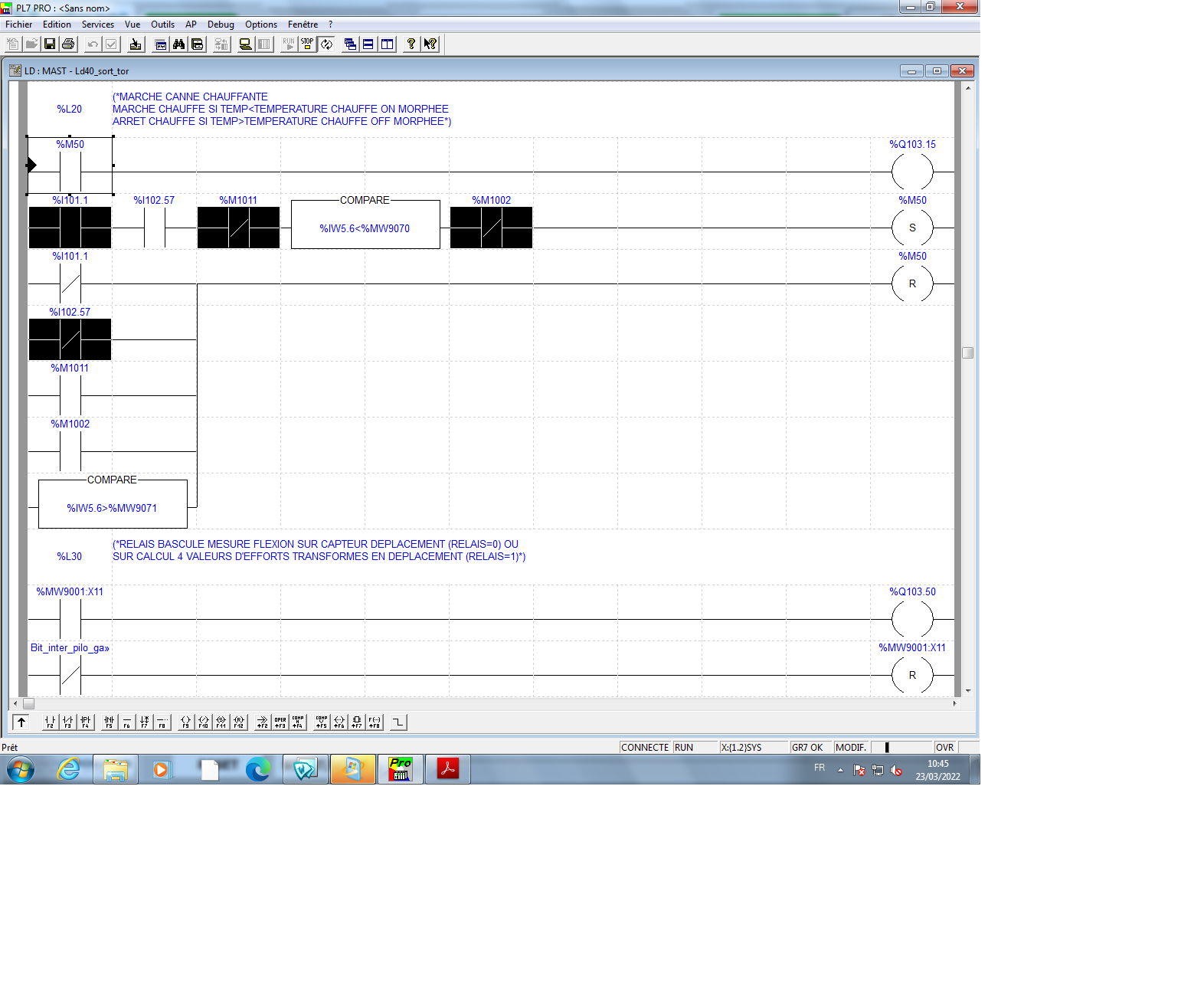Insert an OPER operation block (Shift+F3)
This screenshot has height=999, width=1204.
click(280, 722)
